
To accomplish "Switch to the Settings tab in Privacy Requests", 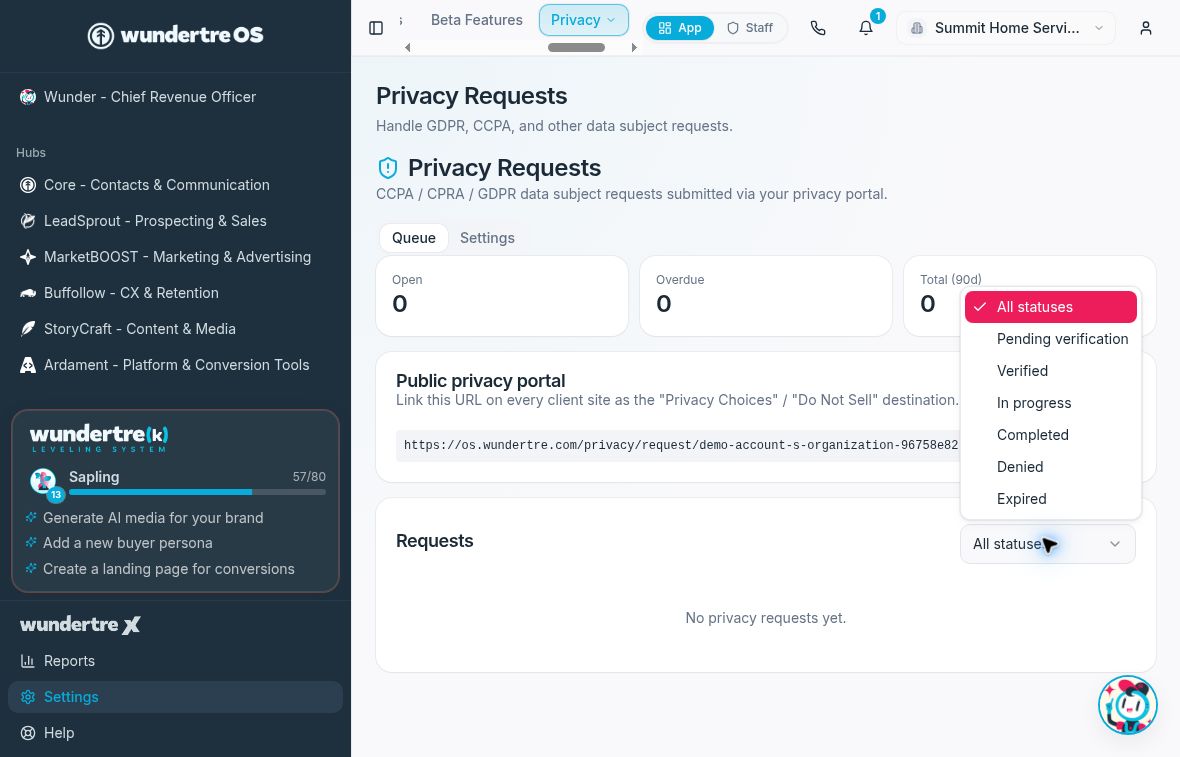I will click(x=487, y=238).
